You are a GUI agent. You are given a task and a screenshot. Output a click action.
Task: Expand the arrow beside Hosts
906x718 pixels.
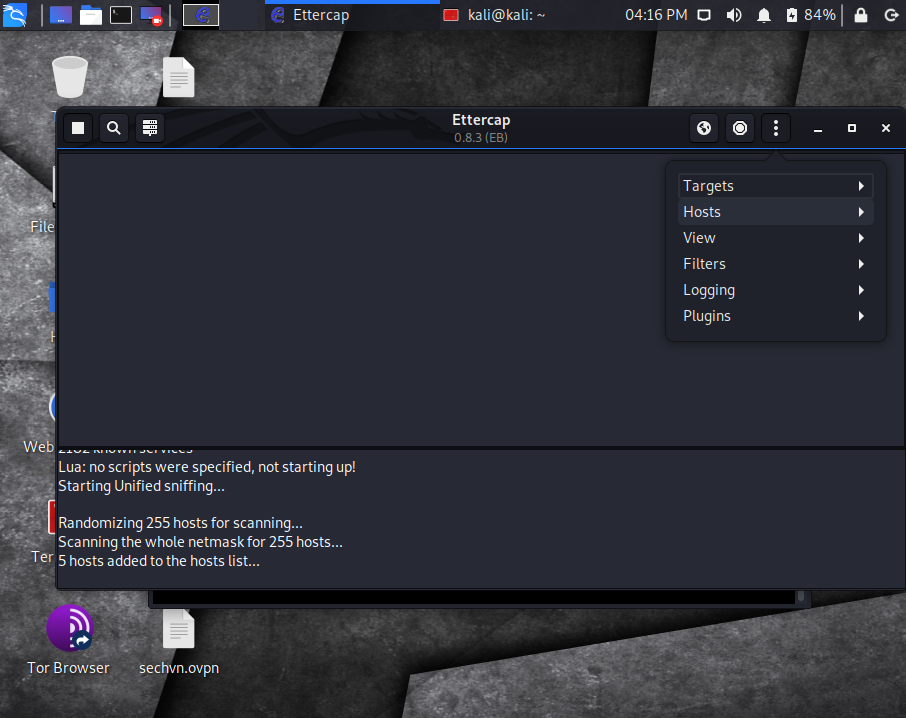861,212
